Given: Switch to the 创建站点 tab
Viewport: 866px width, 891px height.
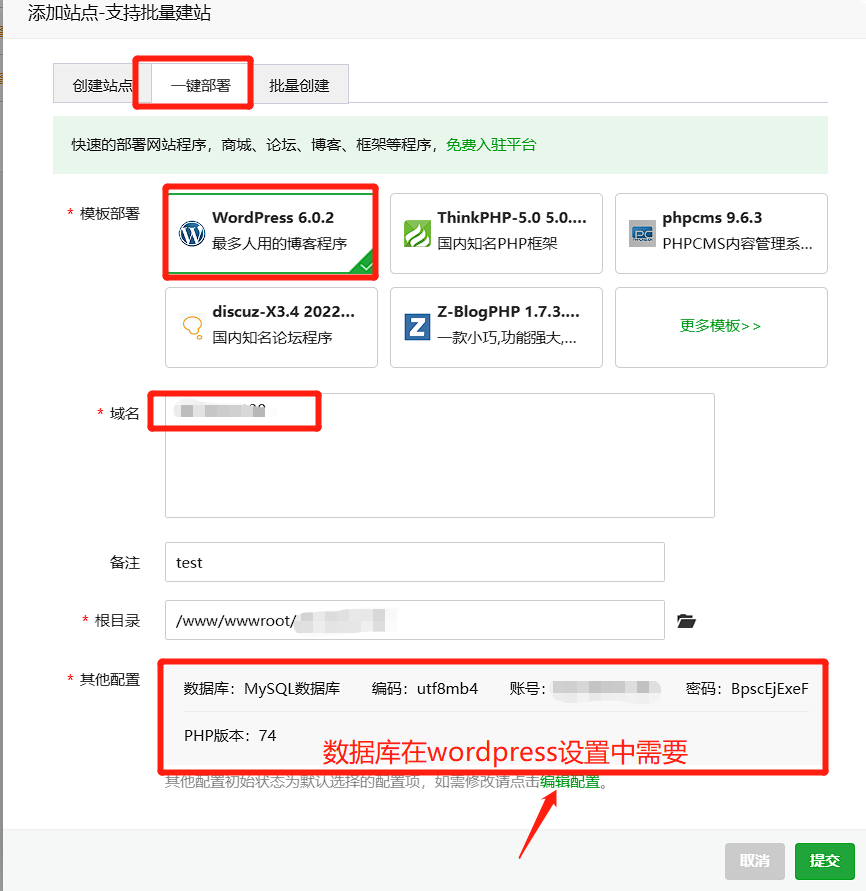Looking at the screenshot, I should (x=103, y=85).
